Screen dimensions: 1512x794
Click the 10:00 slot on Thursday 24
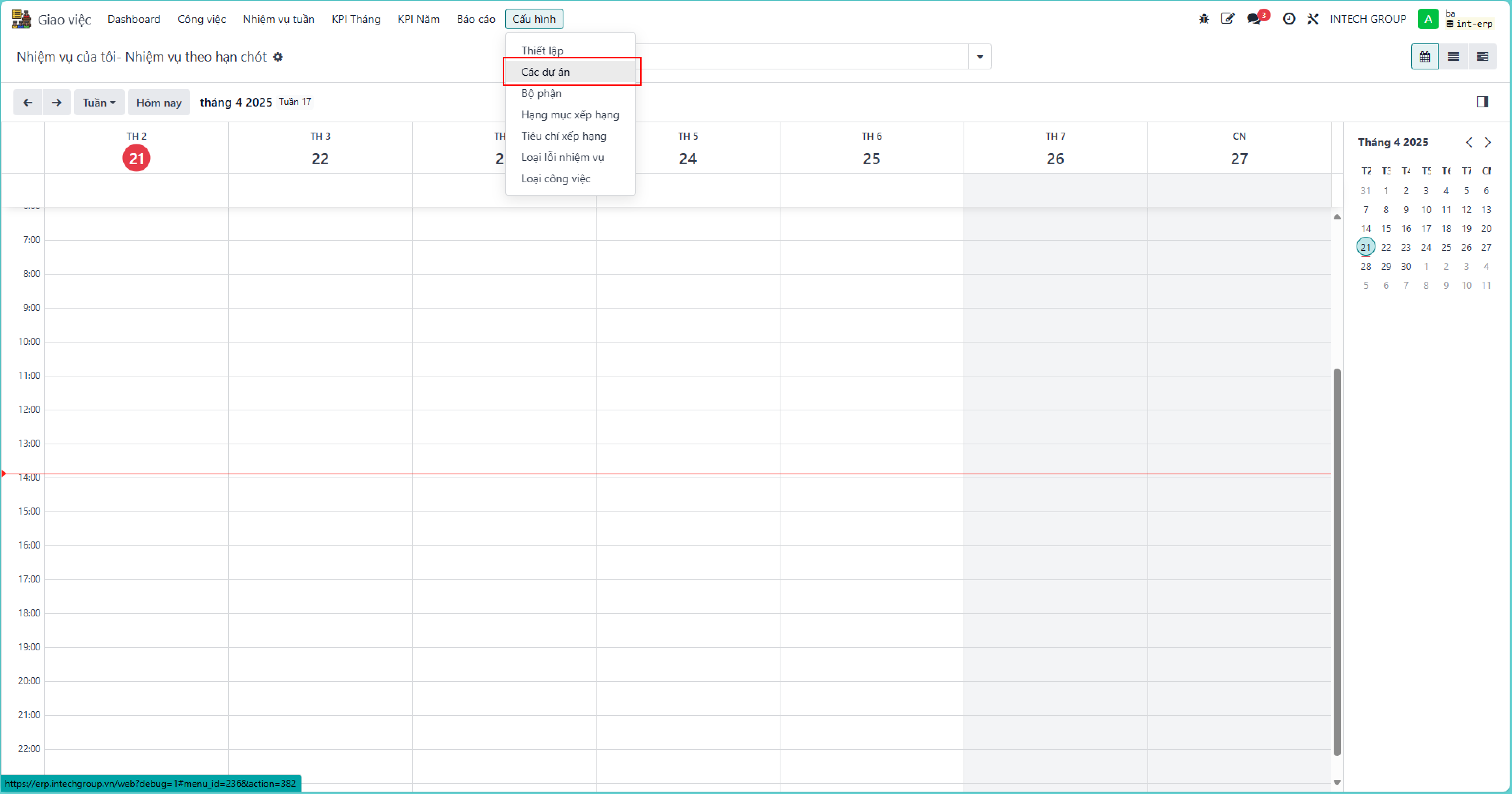point(688,359)
